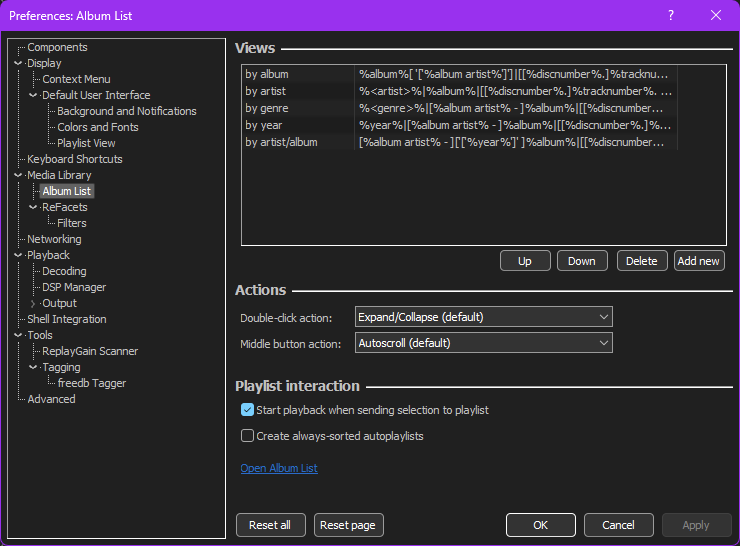Click Reset page button
740x546 pixels.
point(348,525)
